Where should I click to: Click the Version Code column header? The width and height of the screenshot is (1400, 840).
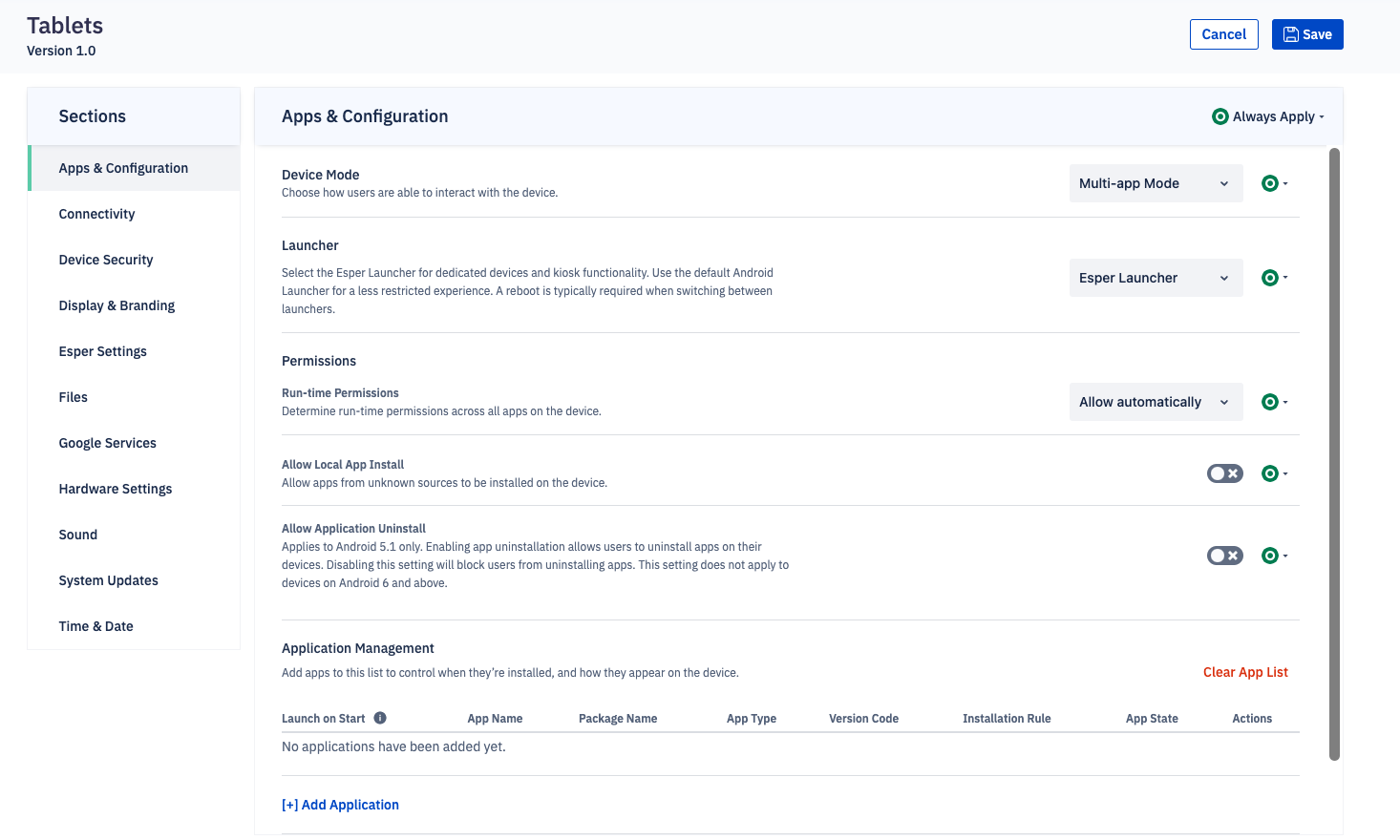pyautogui.click(x=863, y=719)
